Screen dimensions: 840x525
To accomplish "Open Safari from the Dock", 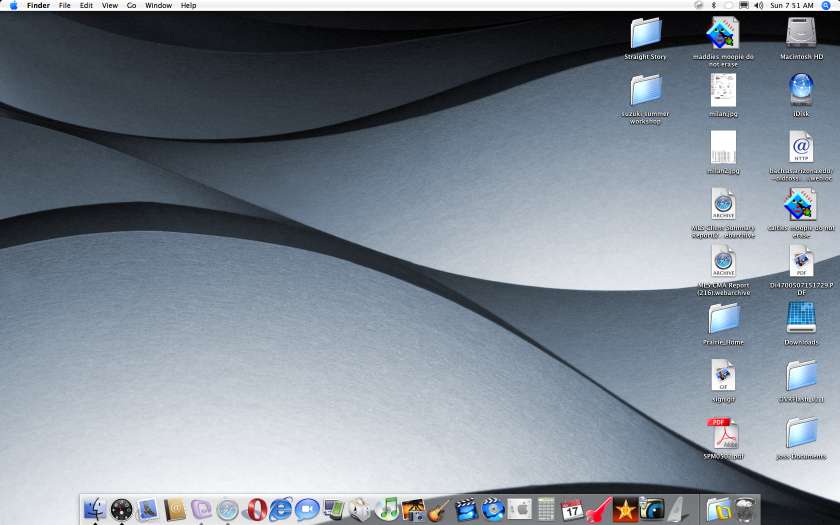I will [228, 509].
